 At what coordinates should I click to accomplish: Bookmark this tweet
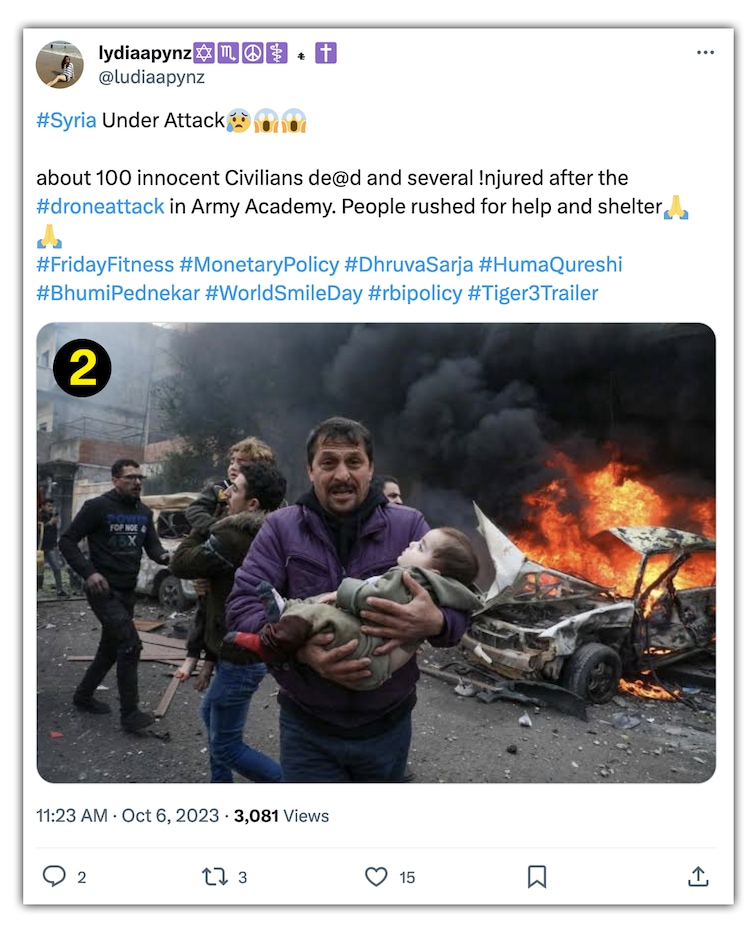(537, 876)
